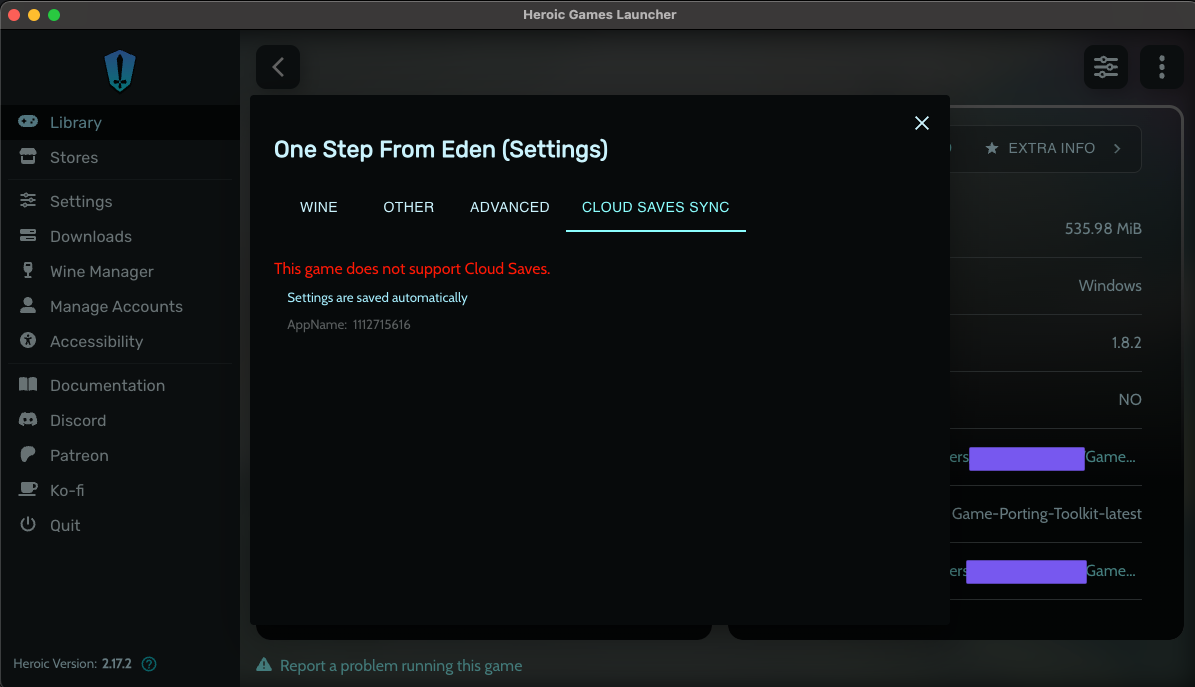Open the Documentation link in sidebar
Image resolution: width=1195 pixels, height=687 pixels.
pyautogui.click(x=120, y=385)
